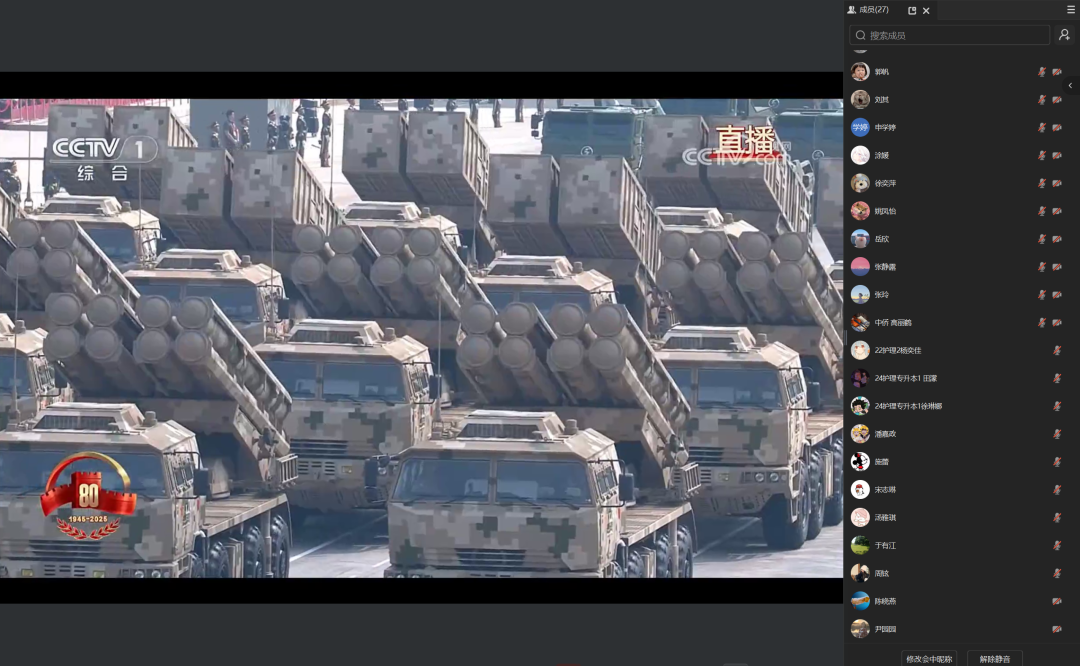Click the invite member icon beside search

1064,35
